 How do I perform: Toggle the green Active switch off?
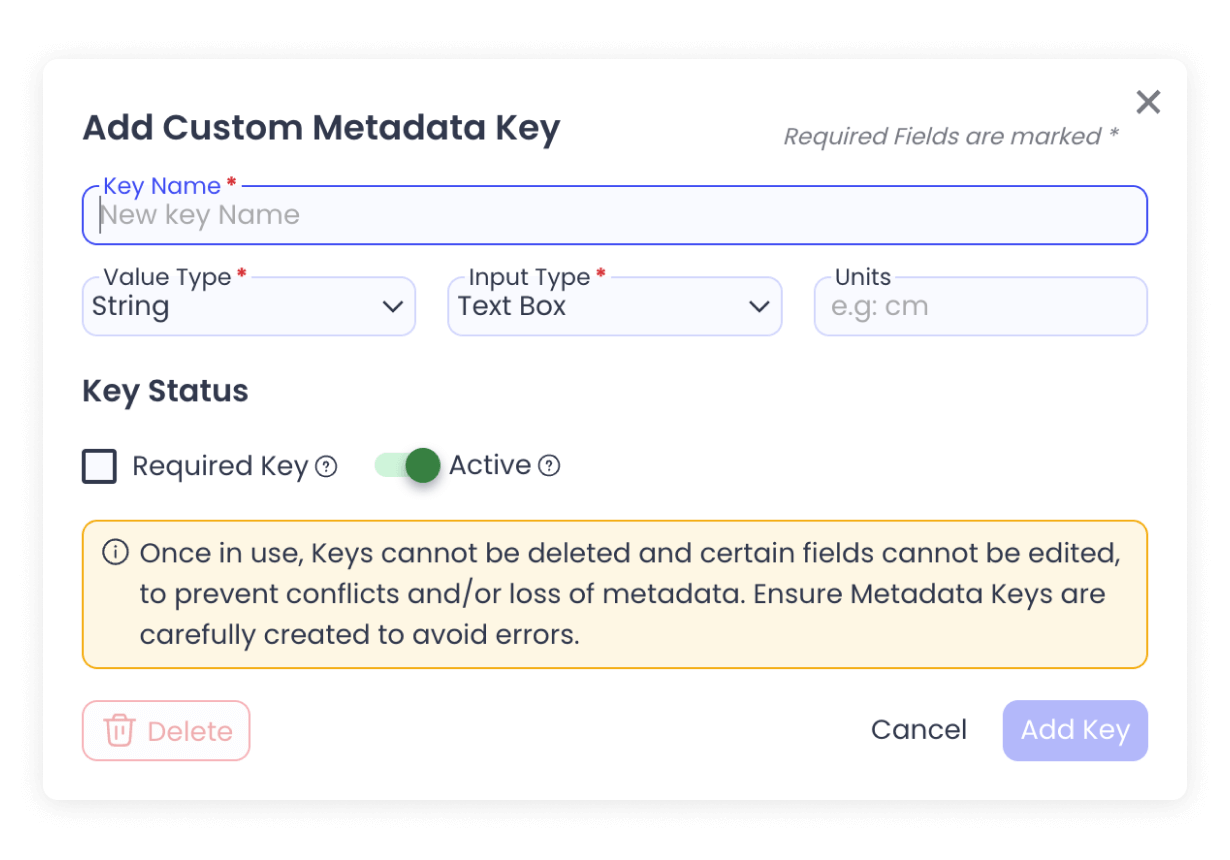(405, 465)
